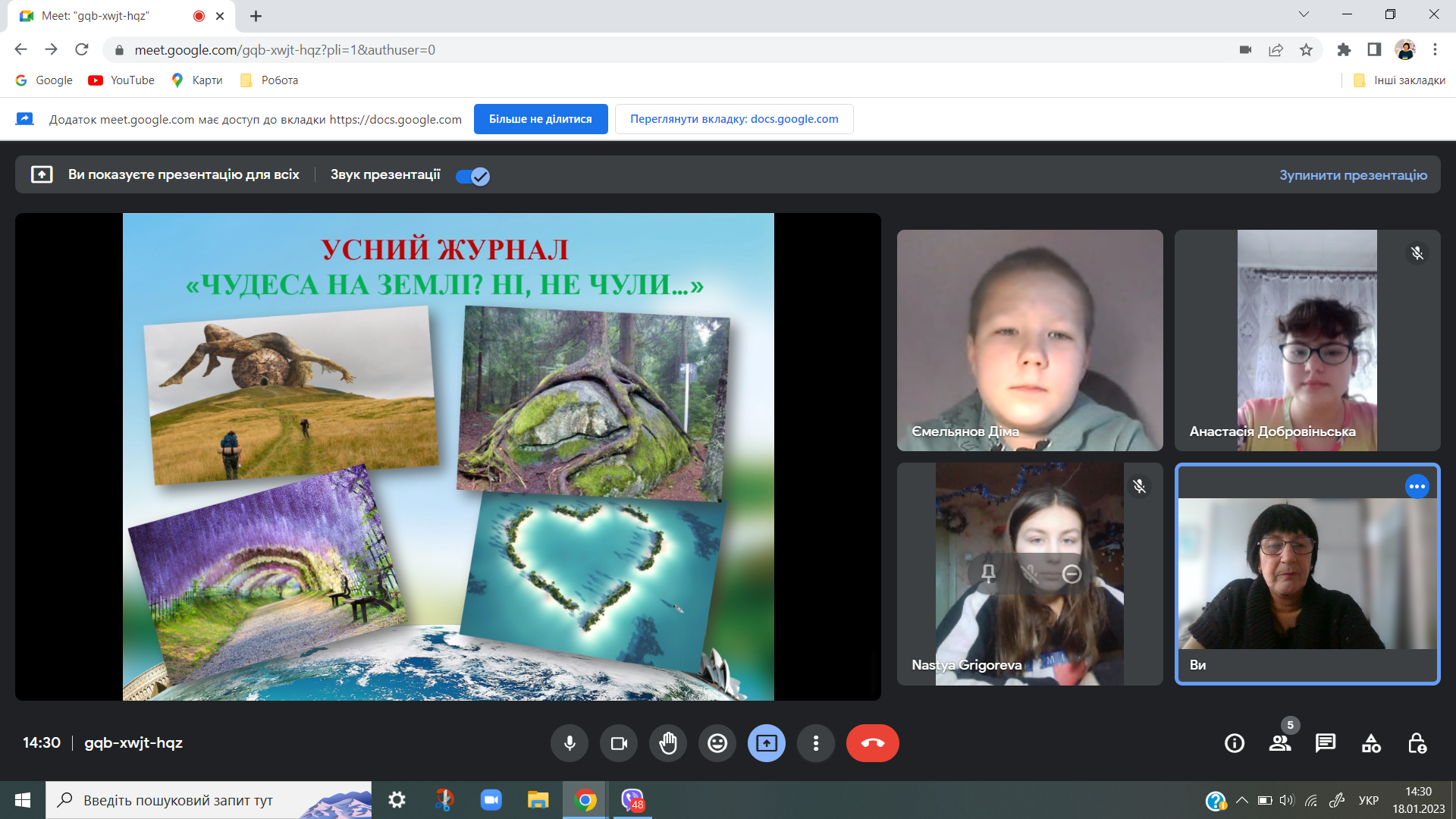
Task: Leave the call with red hang-up button
Action: tap(872, 743)
